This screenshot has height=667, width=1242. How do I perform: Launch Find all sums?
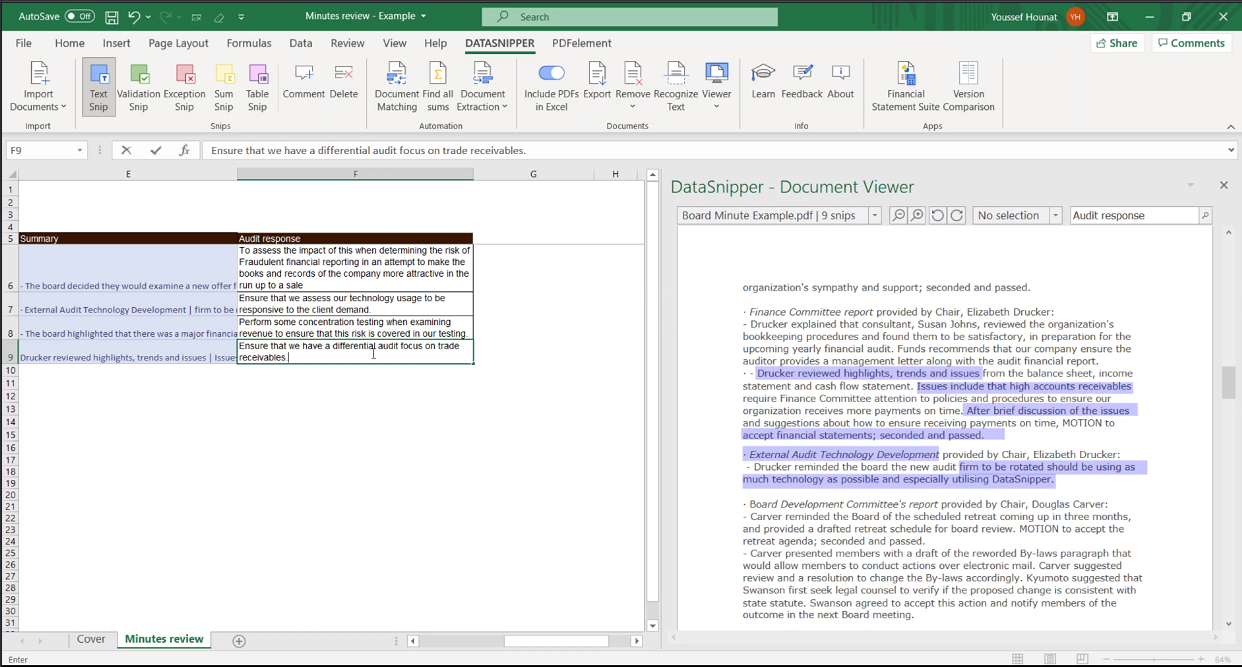click(x=438, y=87)
